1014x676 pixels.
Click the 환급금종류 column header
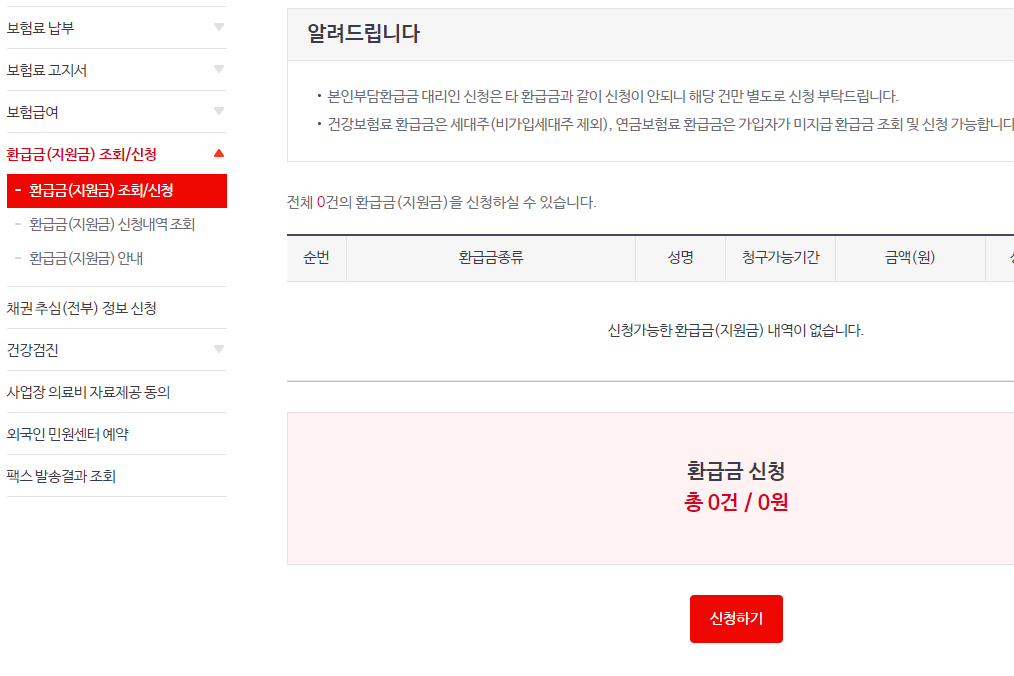tap(493, 258)
